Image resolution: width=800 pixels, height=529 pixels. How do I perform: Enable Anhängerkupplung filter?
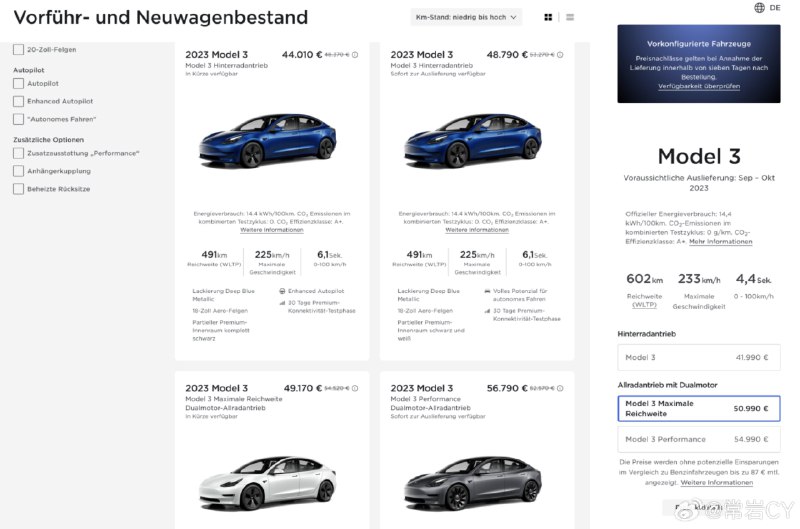[18, 171]
